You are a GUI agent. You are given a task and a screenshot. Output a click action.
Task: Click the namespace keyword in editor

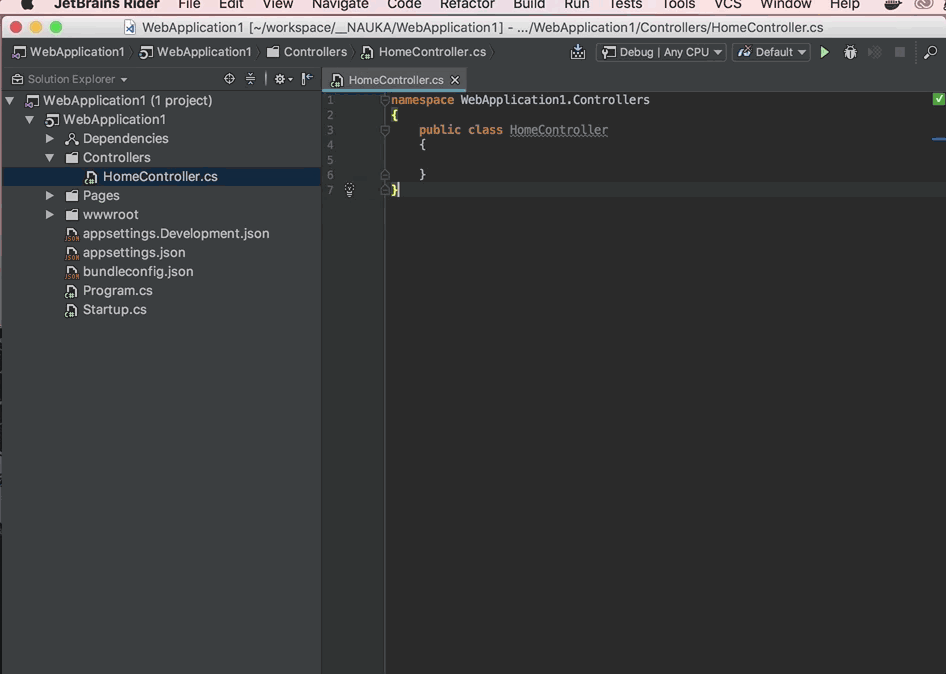click(x=422, y=100)
